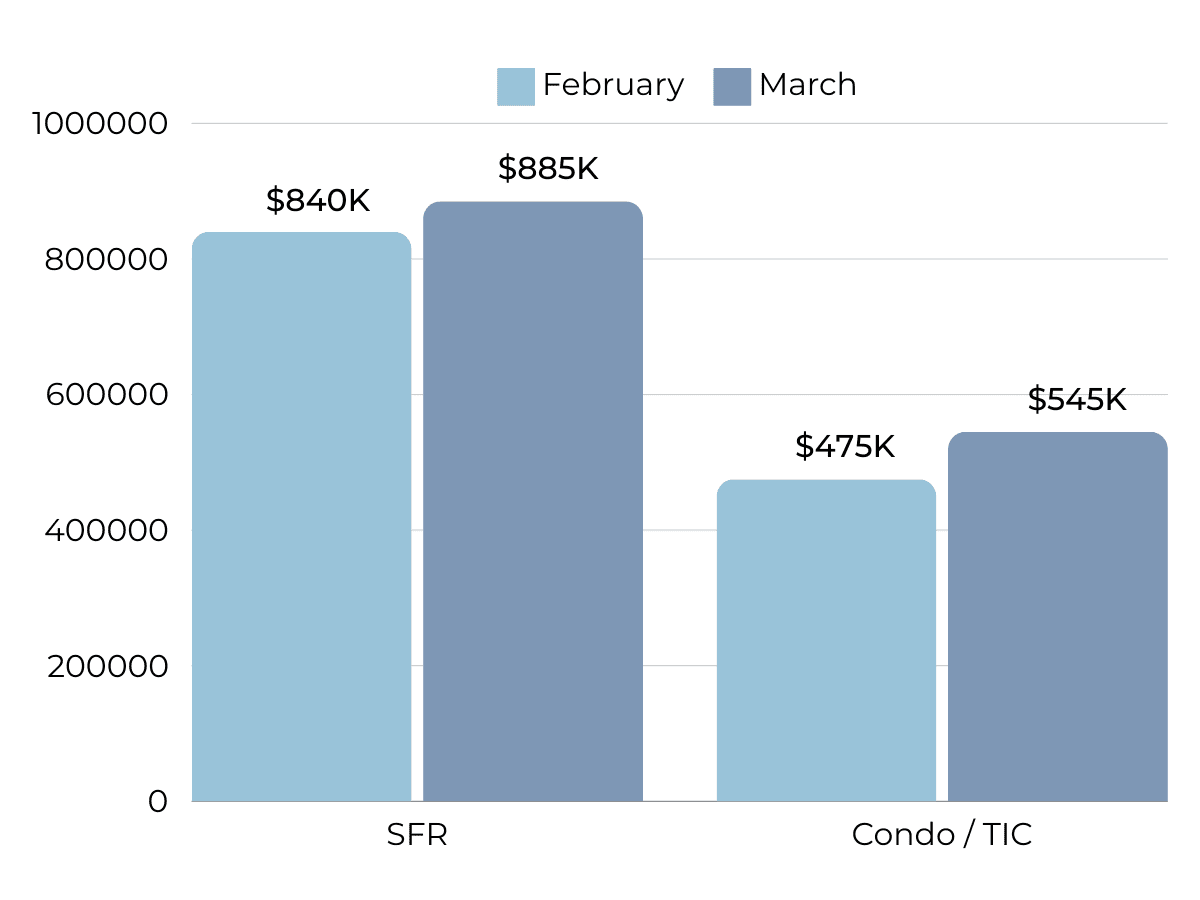Click the 1000000 y-axis tick label
This screenshot has width=1200, height=900.
[99, 124]
